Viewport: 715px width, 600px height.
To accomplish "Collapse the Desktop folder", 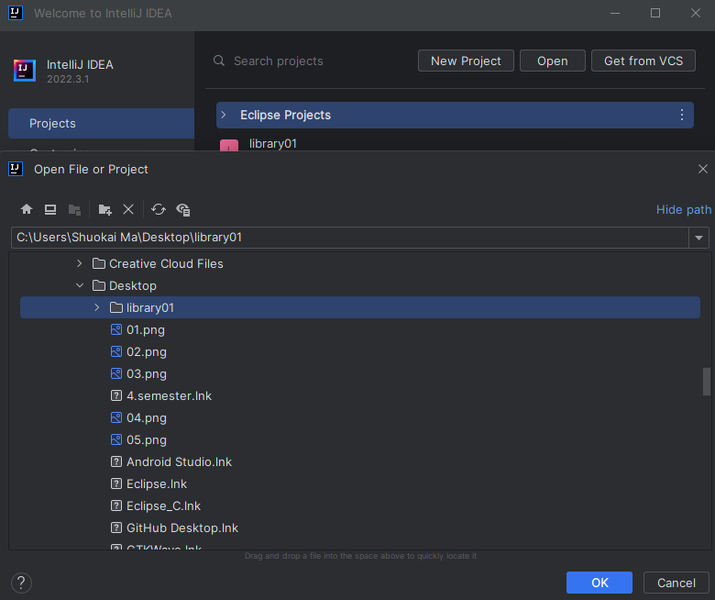I will point(79,285).
